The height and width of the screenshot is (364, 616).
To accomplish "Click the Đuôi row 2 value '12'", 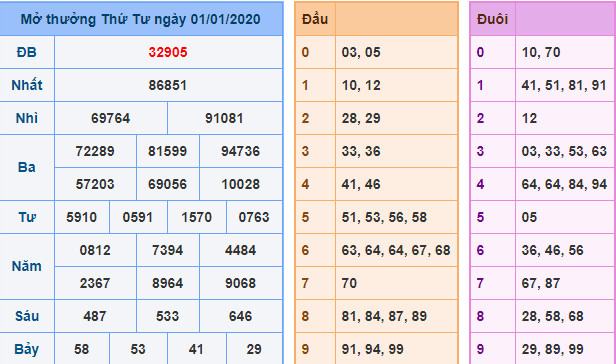I will pos(529,118).
